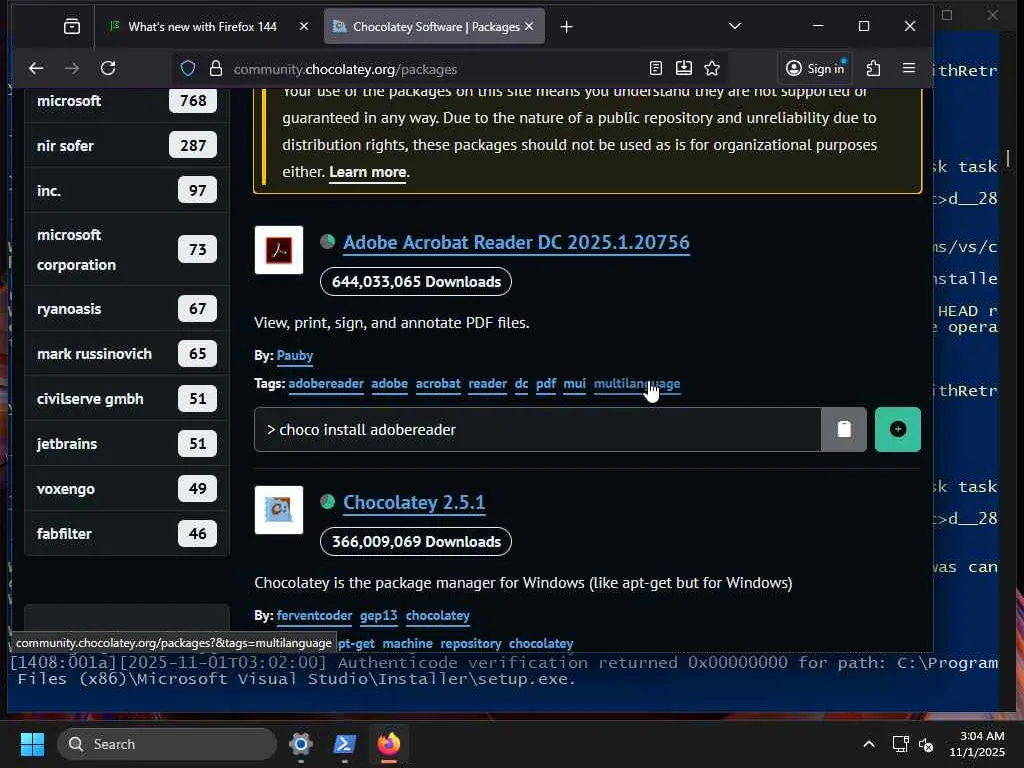Screen dimensions: 1024x768
Task: Filter packages by civilserve gmbh
Action: pos(127,398)
